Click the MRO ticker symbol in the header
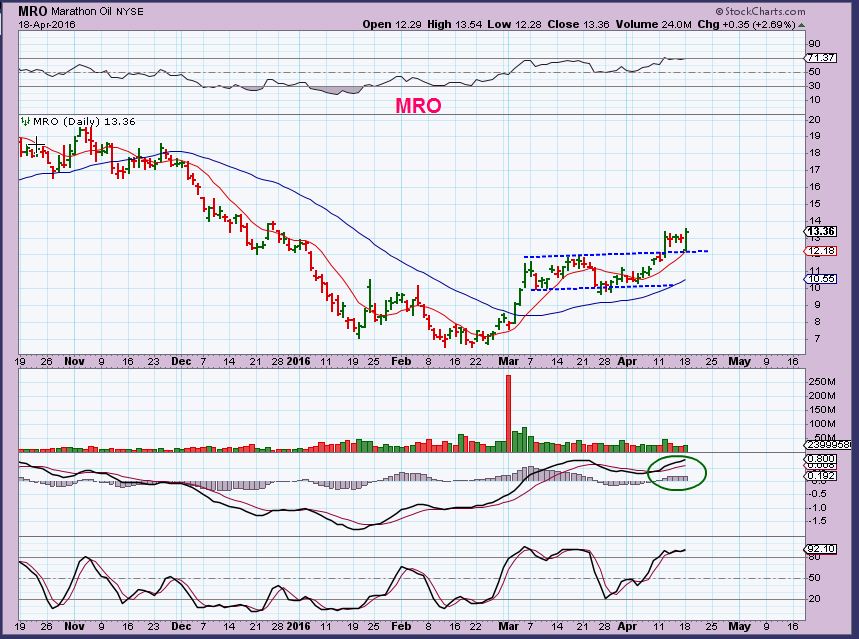This screenshot has width=859, height=639. [33, 11]
